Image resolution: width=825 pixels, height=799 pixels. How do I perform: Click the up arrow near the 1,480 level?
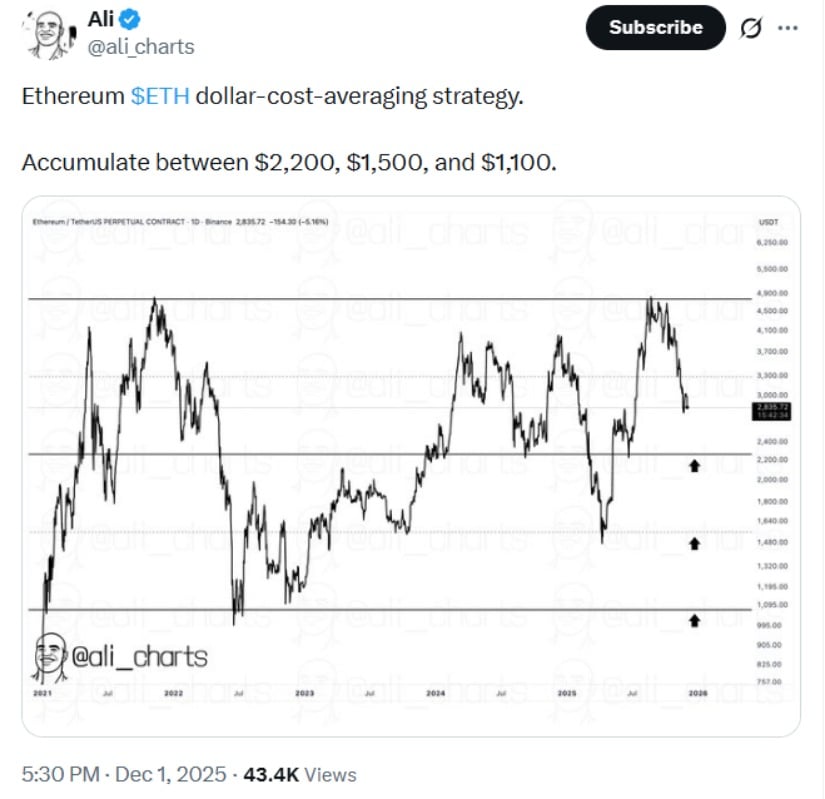click(x=695, y=543)
